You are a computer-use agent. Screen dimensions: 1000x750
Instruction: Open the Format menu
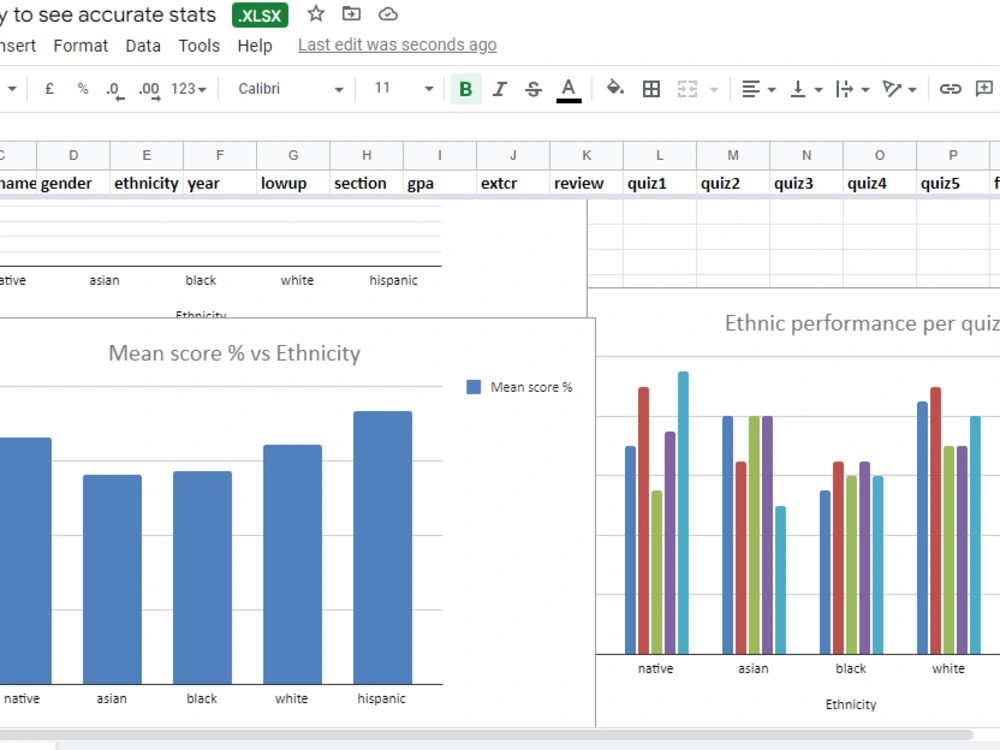80,46
